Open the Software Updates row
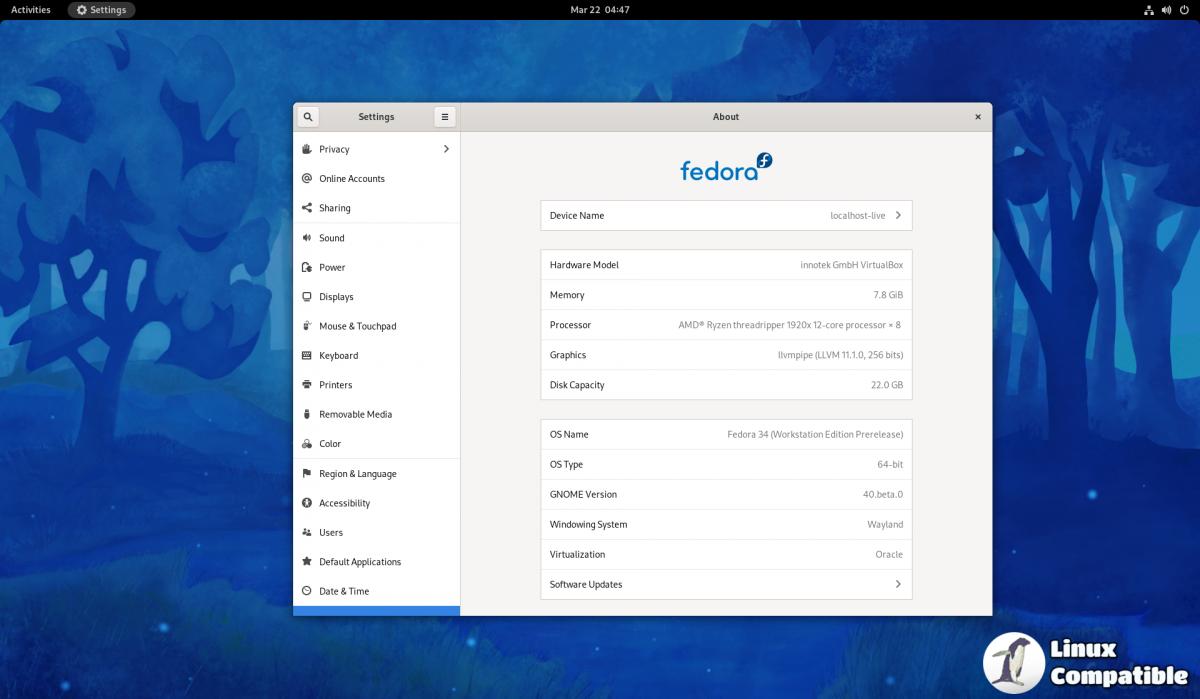The width and height of the screenshot is (1200, 699). click(726, 585)
